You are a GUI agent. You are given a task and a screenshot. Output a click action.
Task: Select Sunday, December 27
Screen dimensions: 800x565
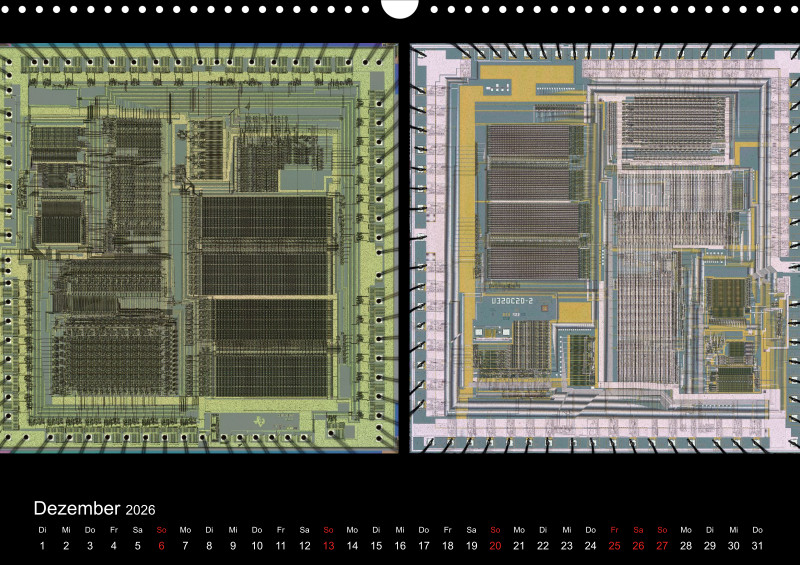(x=662, y=546)
